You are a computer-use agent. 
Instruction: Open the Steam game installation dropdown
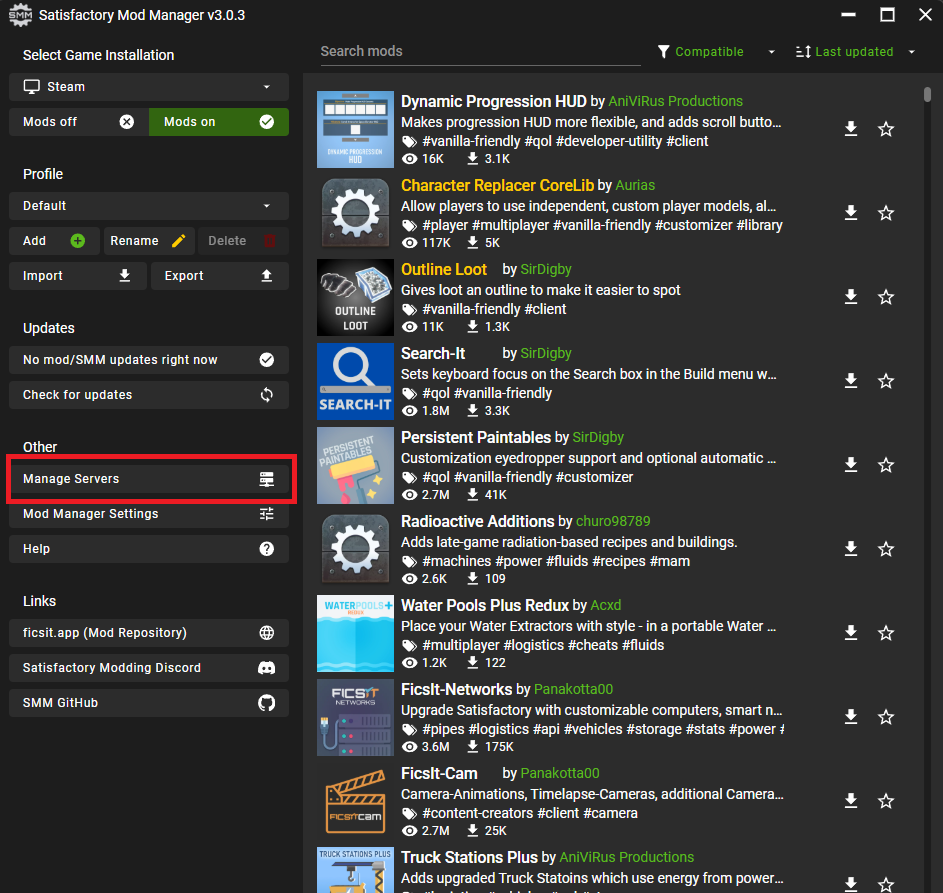pos(149,87)
